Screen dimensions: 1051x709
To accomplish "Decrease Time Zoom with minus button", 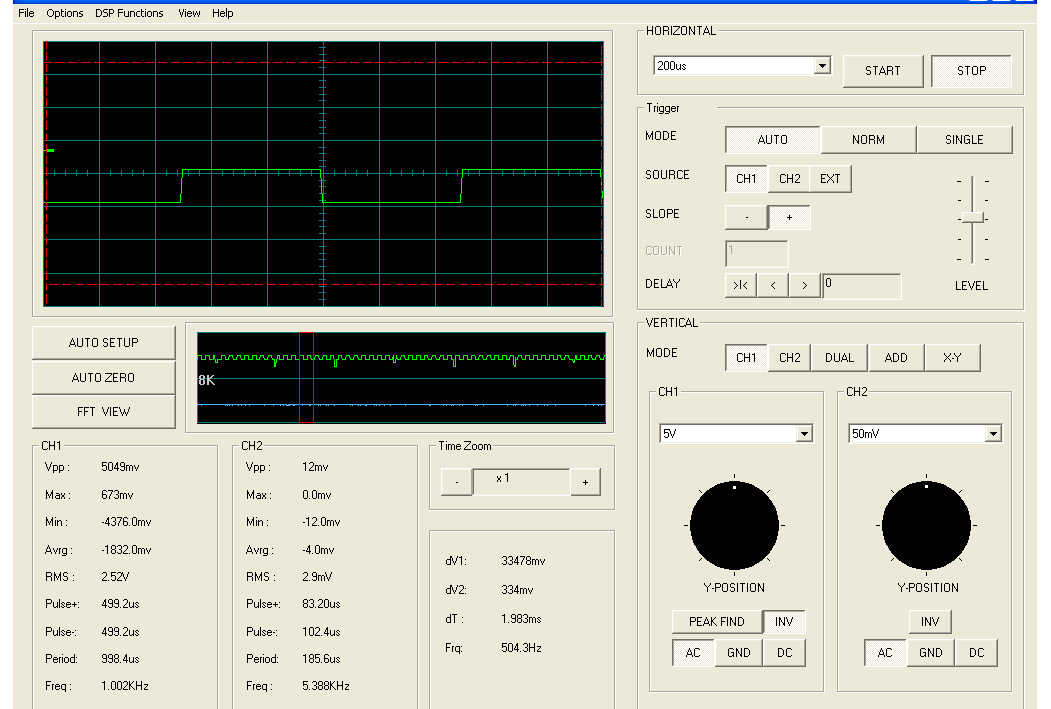I will (x=456, y=482).
